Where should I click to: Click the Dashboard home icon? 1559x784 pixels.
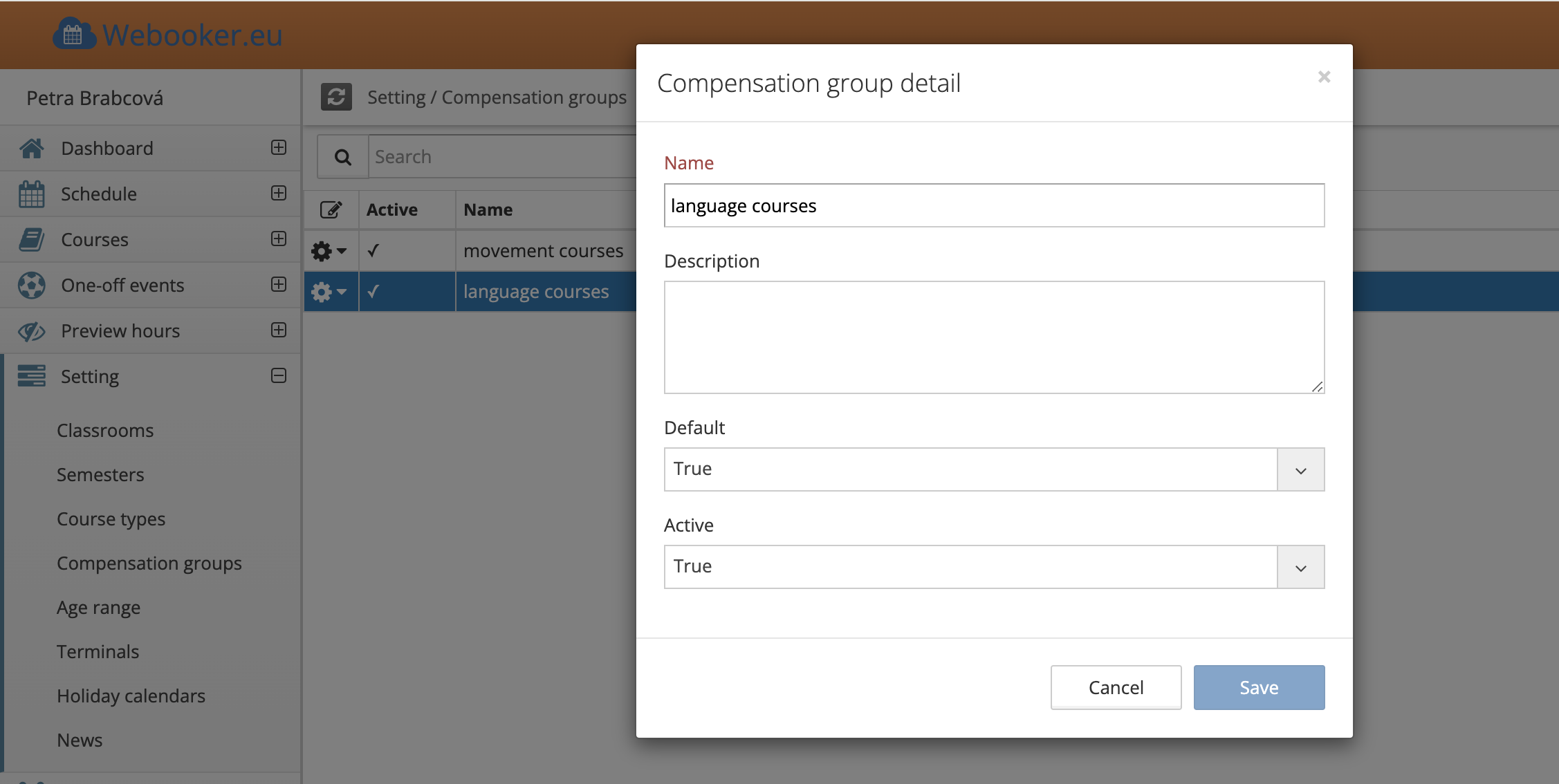[x=31, y=148]
